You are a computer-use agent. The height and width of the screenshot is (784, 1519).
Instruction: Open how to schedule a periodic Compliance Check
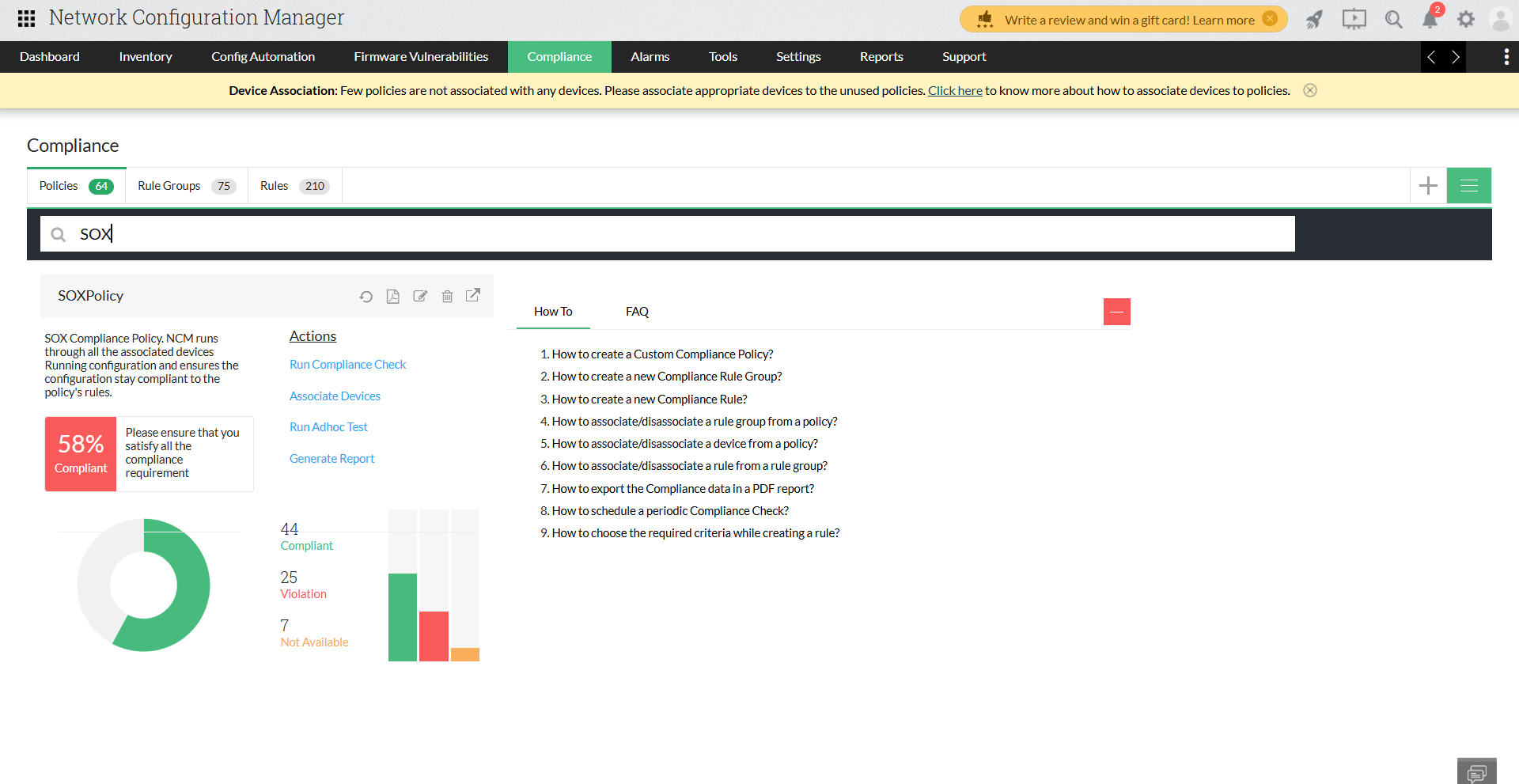670,511
